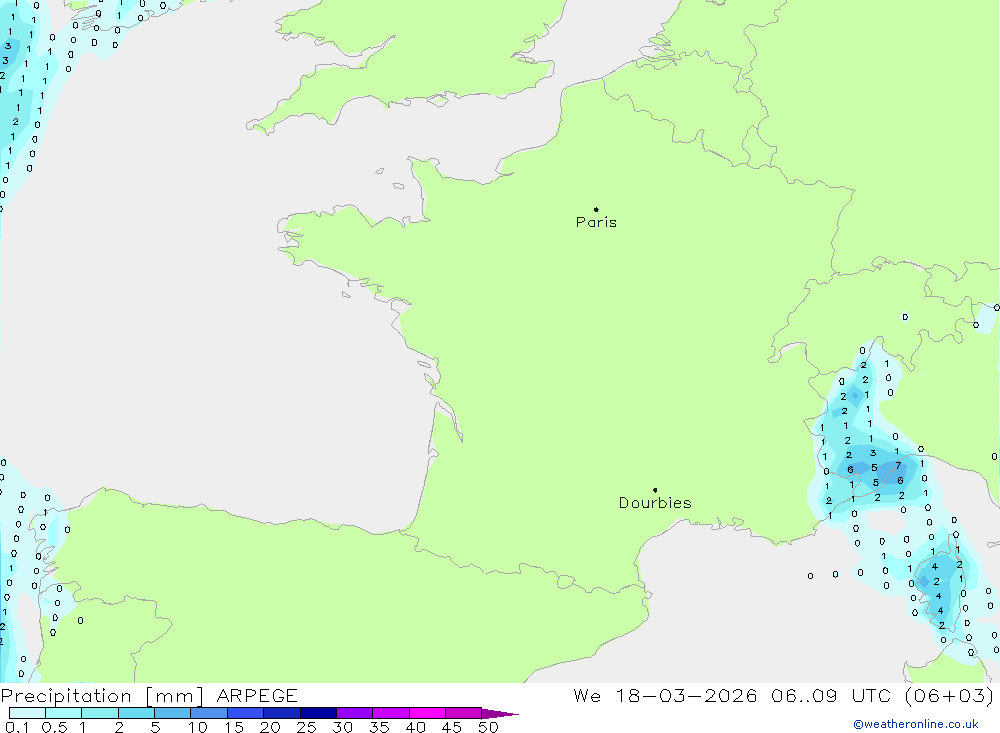1000x733 pixels.
Task: Select the 5 to 10 mm blue legend swatch
Action: 172,713
